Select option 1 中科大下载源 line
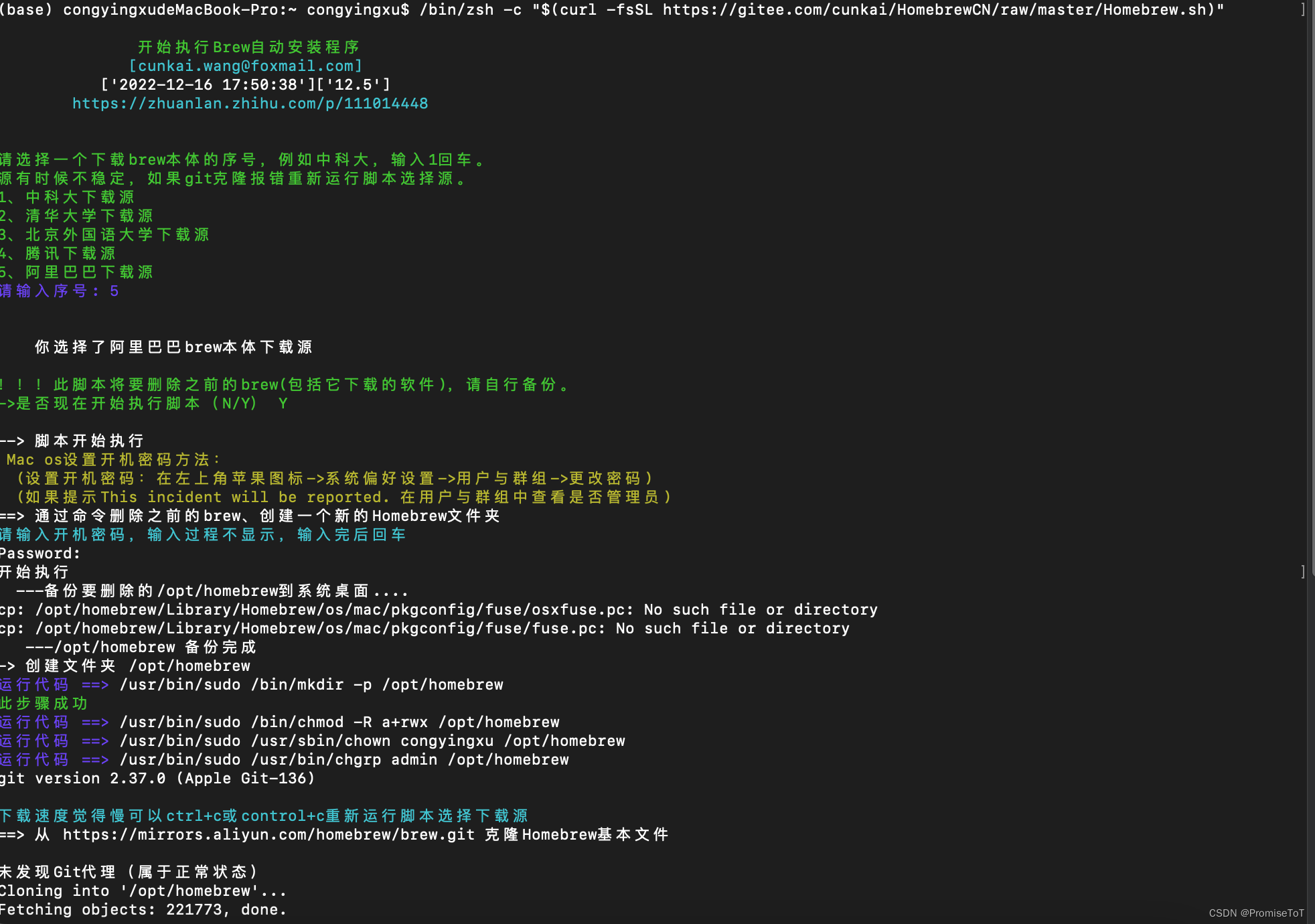The width and height of the screenshot is (1315, 924). pyautogui.click(x=67, y=196)
